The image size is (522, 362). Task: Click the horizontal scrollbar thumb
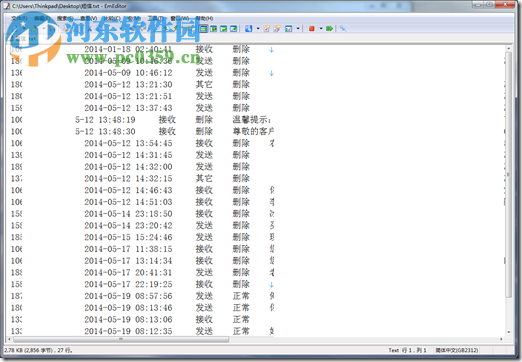(121, 339)
